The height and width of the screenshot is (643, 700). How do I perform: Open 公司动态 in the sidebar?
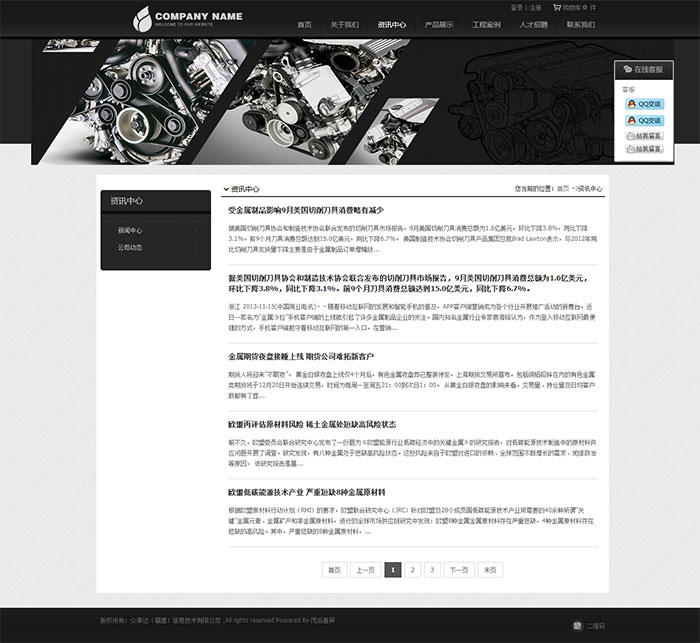click(130, 247)
